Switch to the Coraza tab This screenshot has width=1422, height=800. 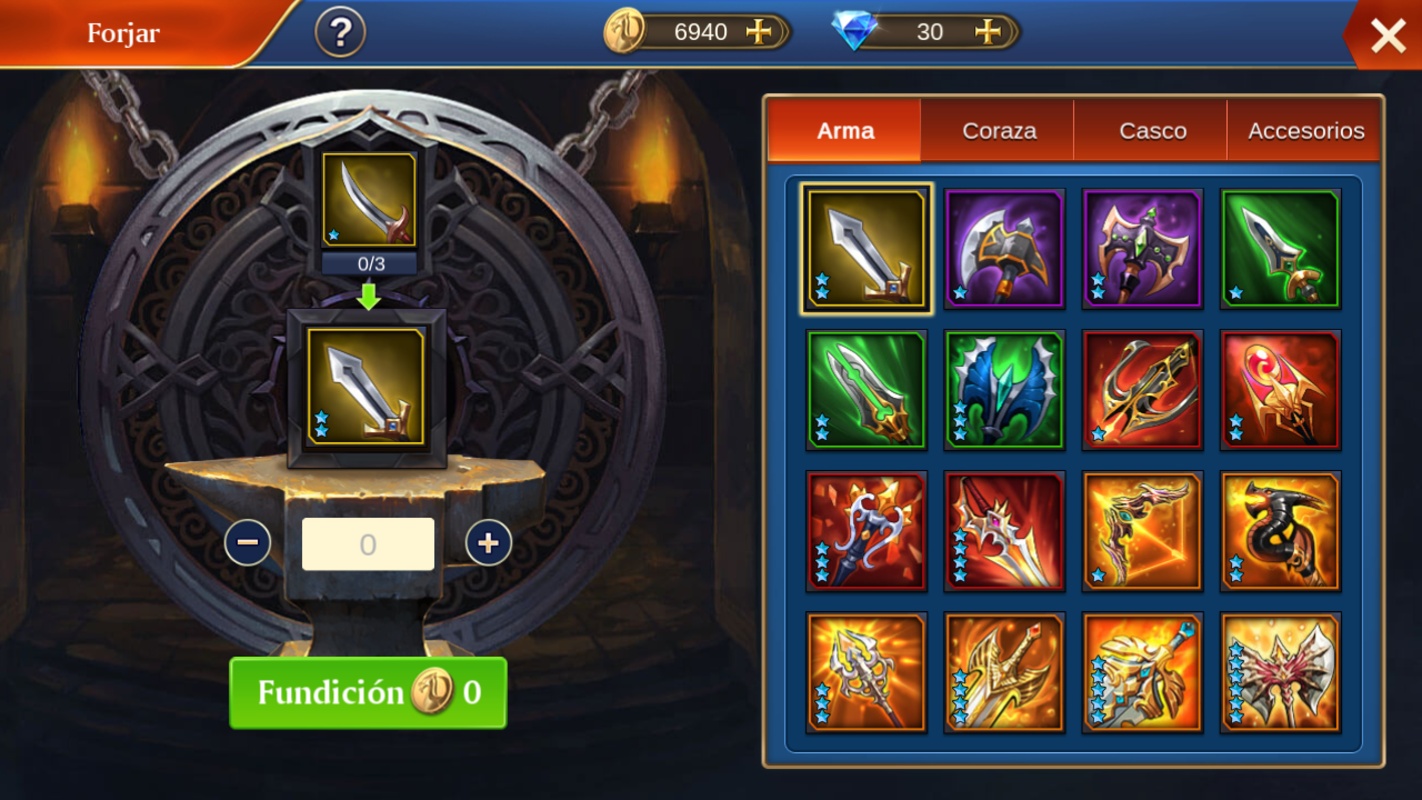[999, 130]
